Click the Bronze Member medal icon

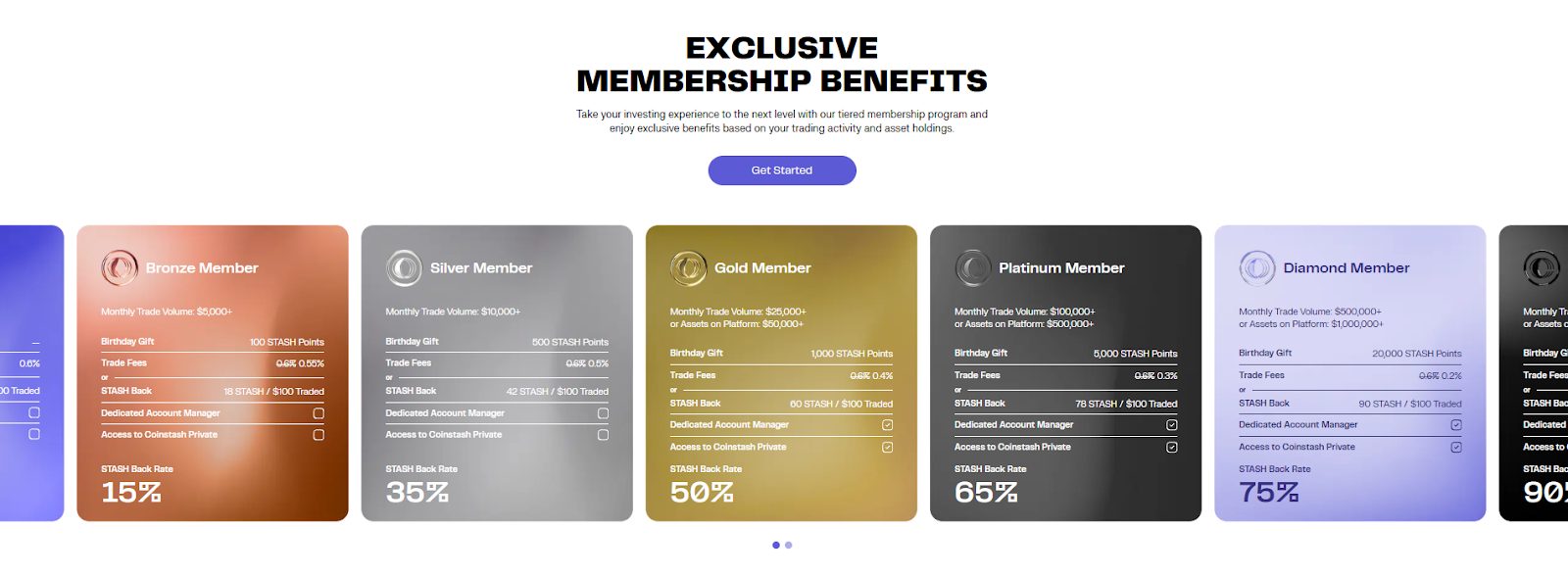120,267
